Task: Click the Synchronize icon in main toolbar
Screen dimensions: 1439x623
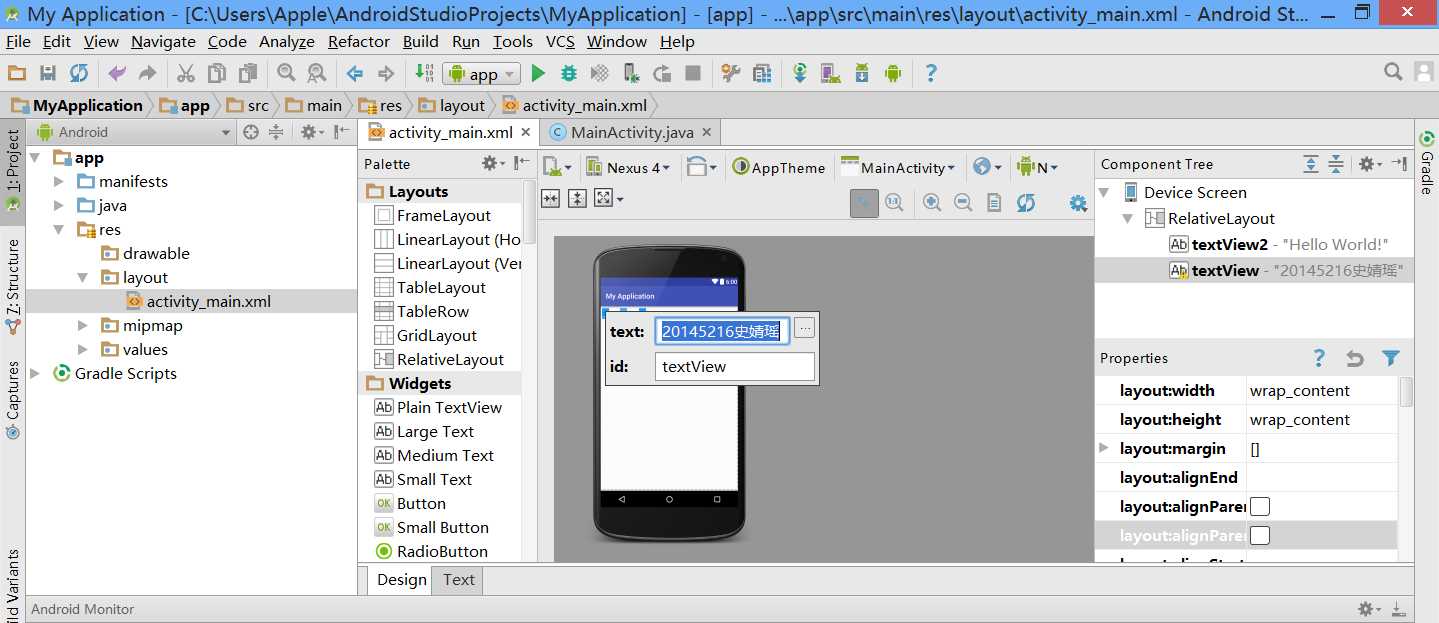Action: (x=79, y=73)
